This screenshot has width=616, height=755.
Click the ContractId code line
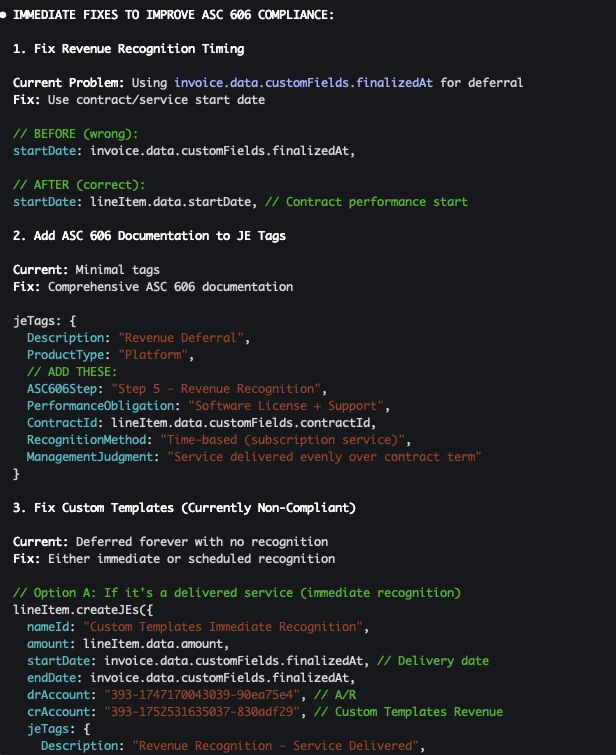click(x=201, y=423)
